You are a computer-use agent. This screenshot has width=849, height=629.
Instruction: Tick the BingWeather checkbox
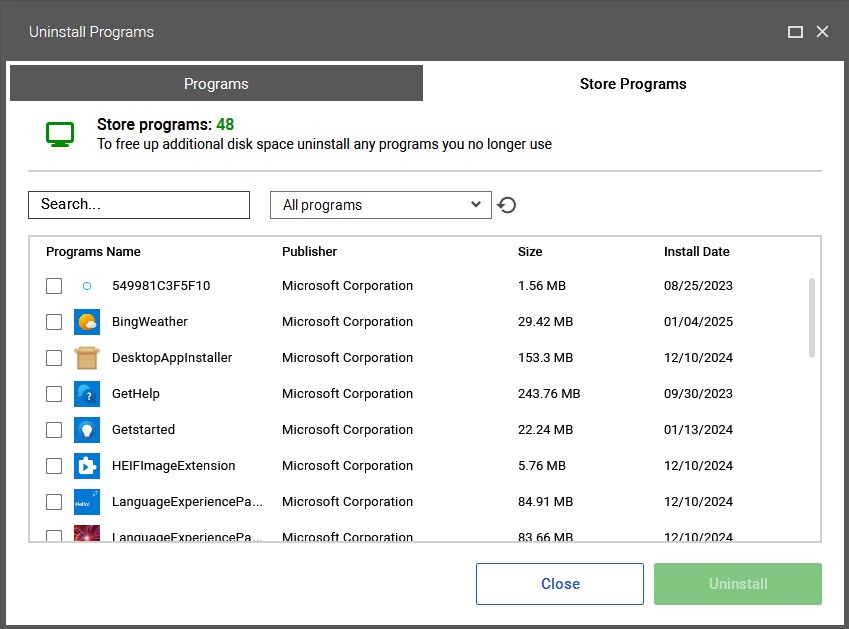coord(54,322)
